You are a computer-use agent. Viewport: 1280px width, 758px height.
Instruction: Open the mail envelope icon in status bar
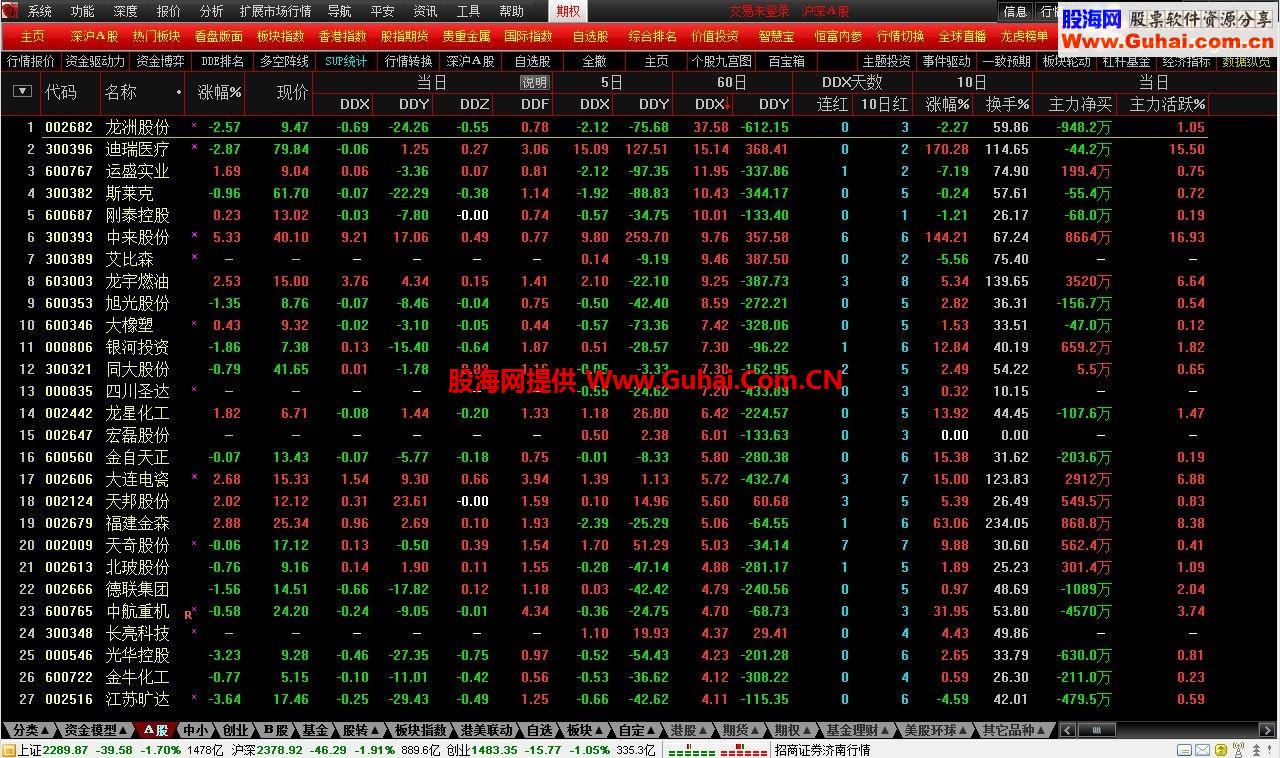point(1202,750)
